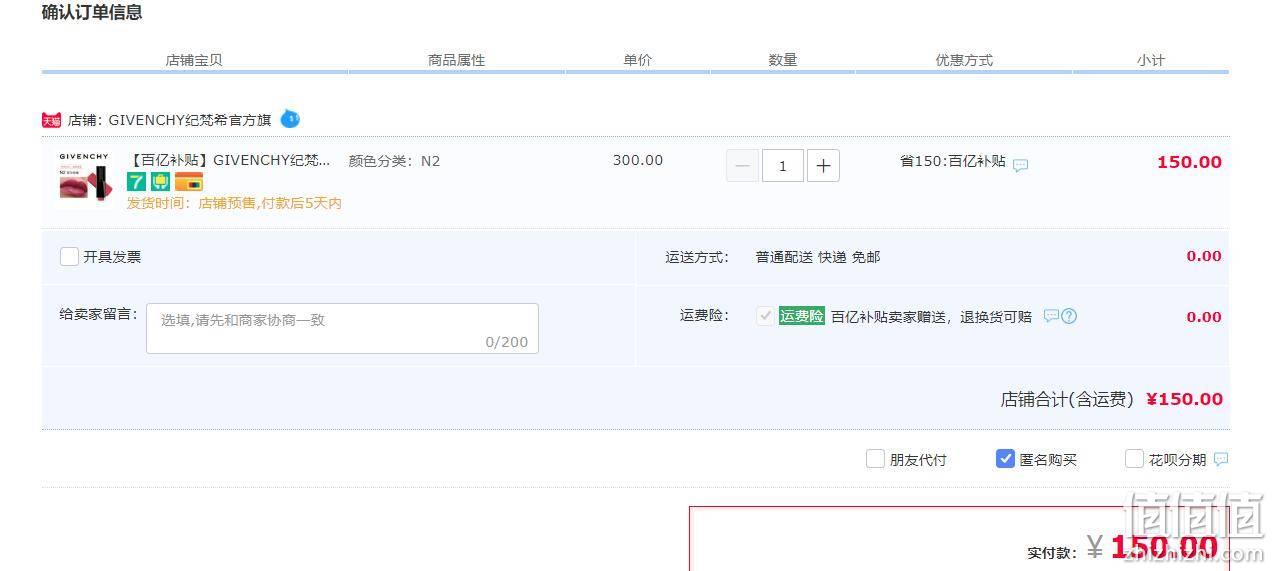Enable the 开具发票 checkbox

click(x=69, y=256)
